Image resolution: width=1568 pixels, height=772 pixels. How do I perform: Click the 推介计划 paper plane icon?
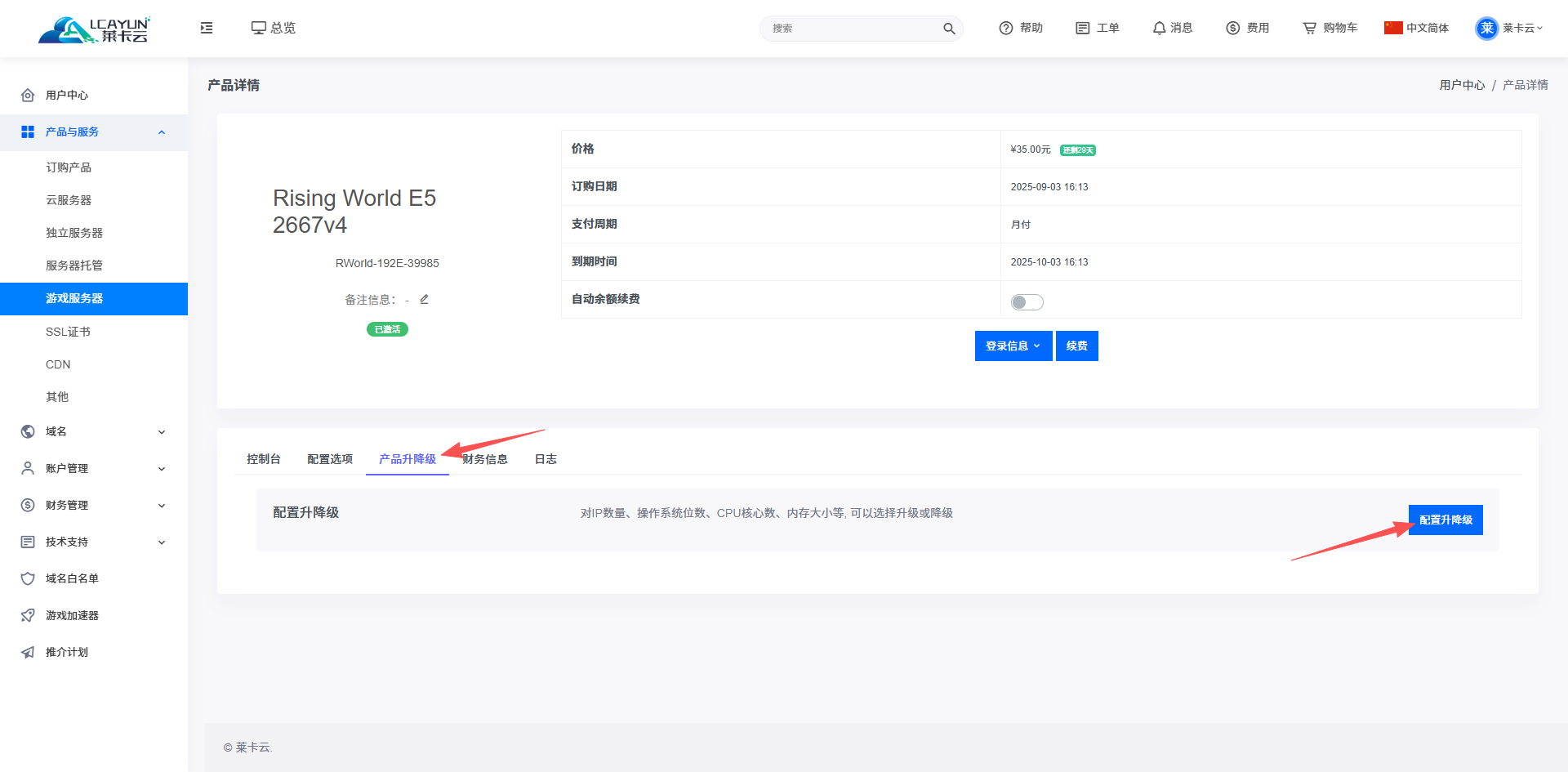pos(28,652)
